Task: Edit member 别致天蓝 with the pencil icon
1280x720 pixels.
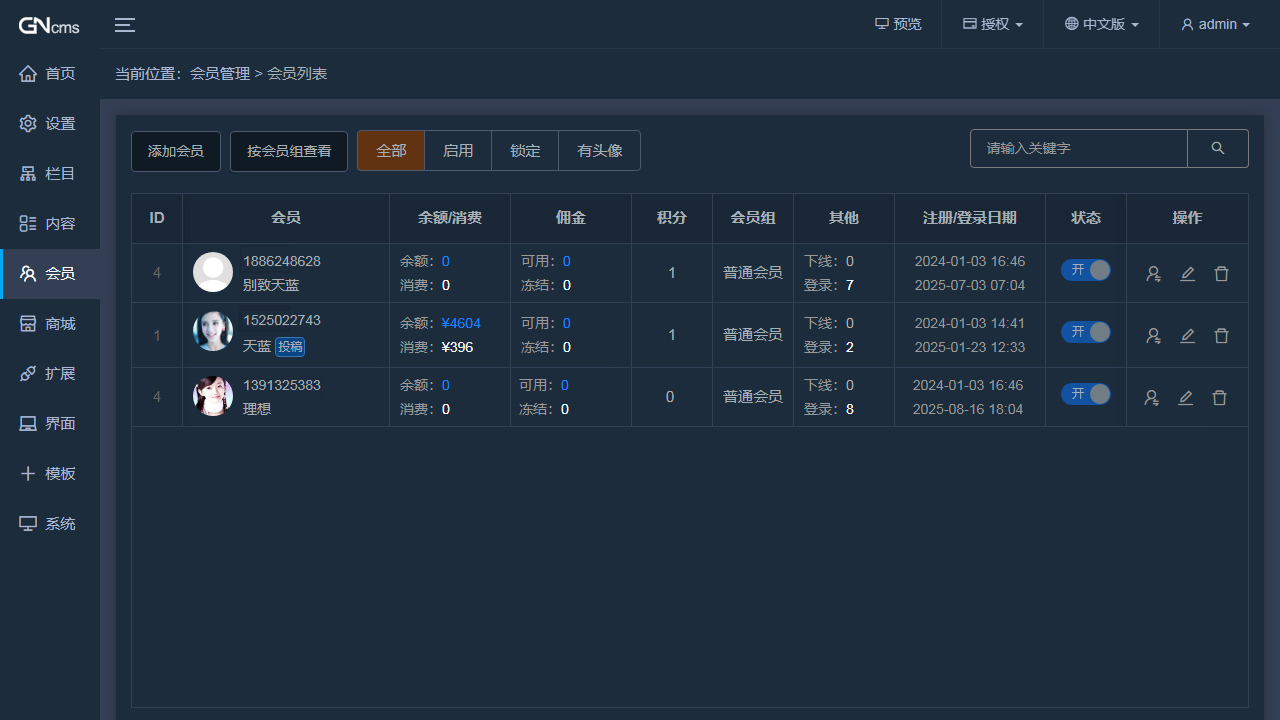Action: [x=1187, y=274]
